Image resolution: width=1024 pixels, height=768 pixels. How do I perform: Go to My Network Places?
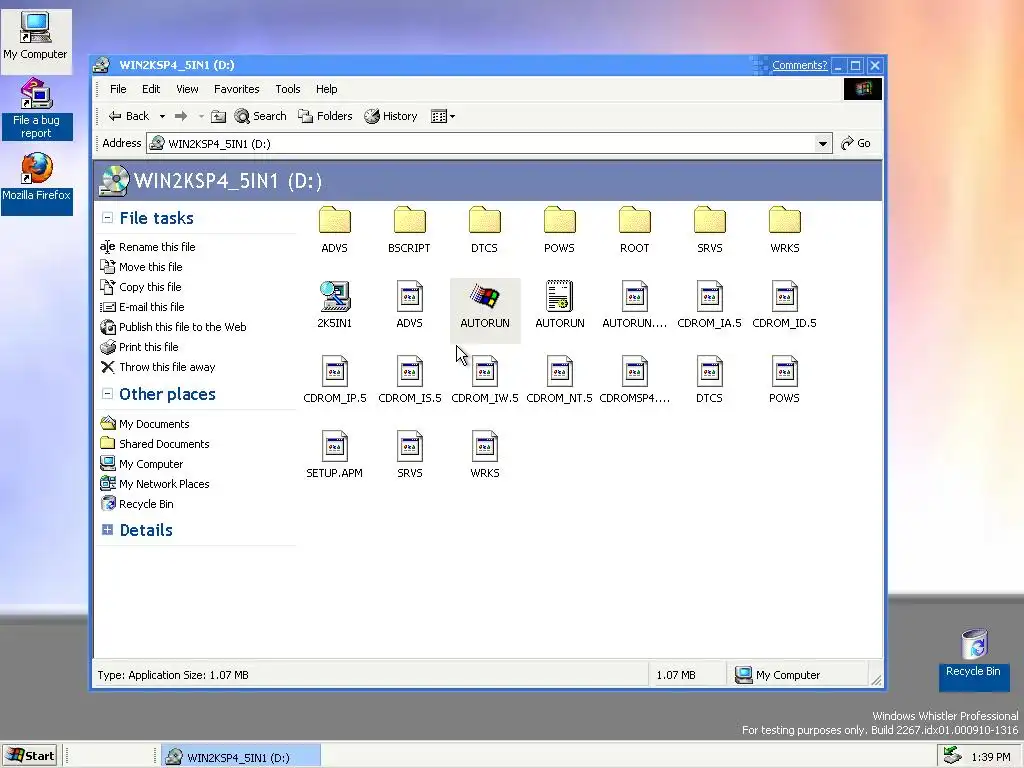coord(155,484)
